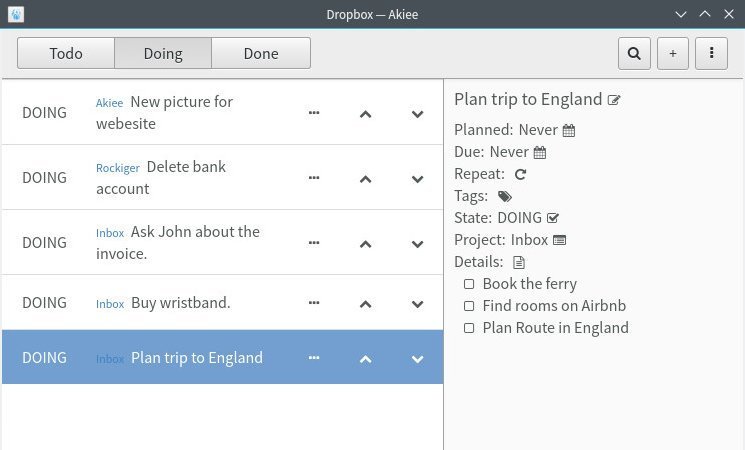The height and width of the screenshot is (450, 745).
Task: Click the Inbox label beside Buy wristband
Action: click(110, 304)
